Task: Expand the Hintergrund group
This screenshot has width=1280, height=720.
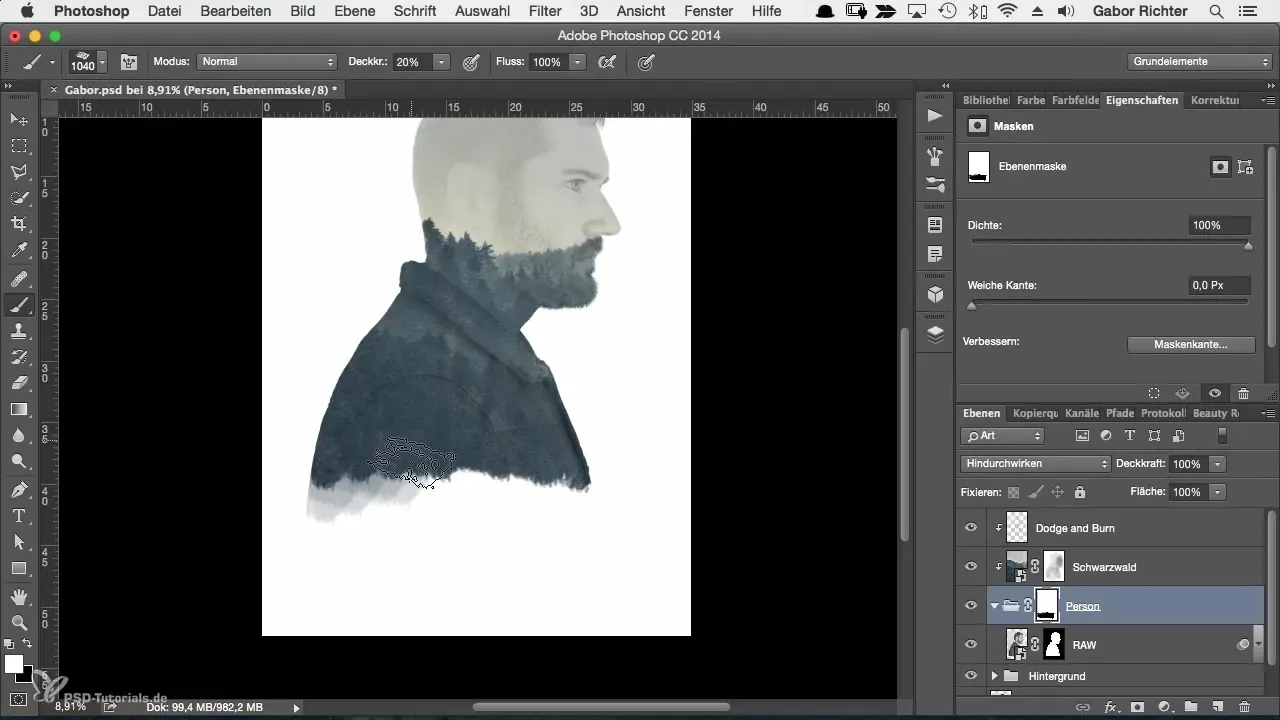Action: pyautogui.click(x=994, y=676)
